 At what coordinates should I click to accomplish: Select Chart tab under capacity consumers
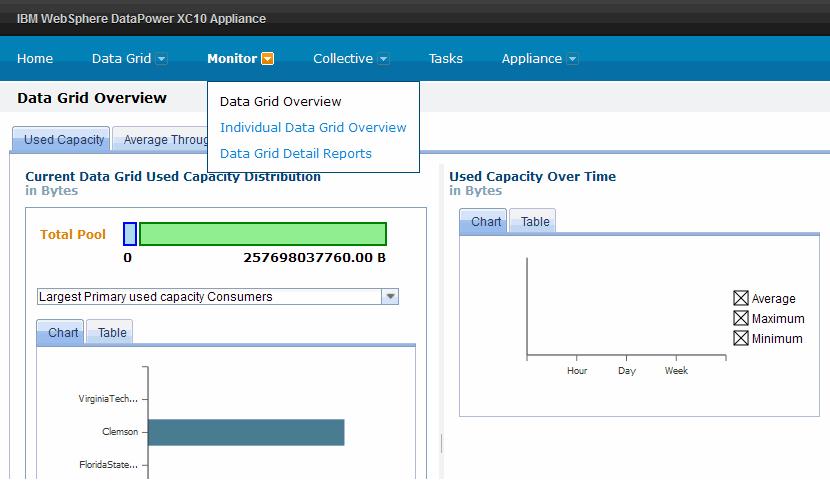point(60,332)
